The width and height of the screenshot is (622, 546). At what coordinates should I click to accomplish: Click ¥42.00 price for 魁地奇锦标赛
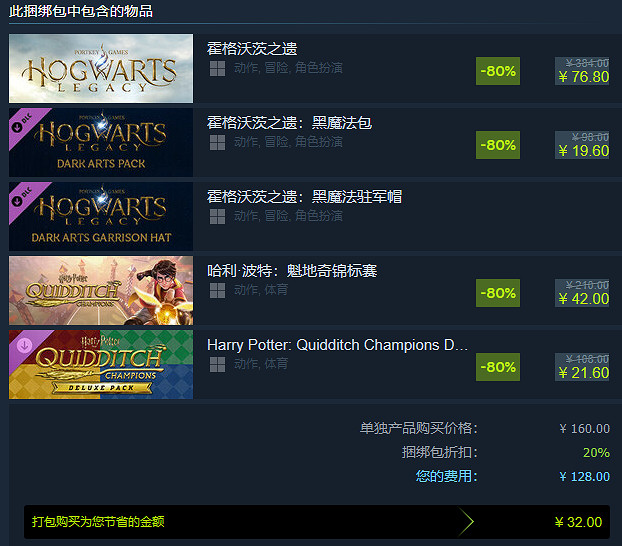coord(583,299)
